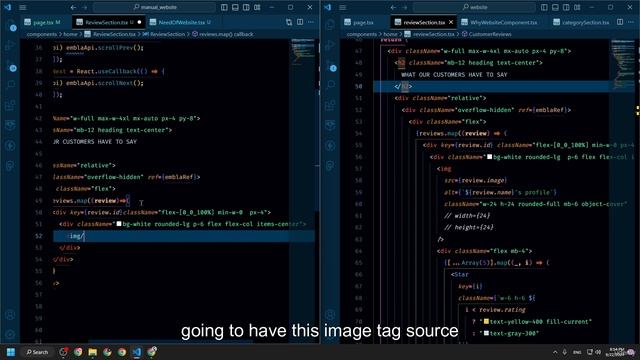
Task: Click 'components' breadcrumb in website window
Action: click(x=362, y=34)
